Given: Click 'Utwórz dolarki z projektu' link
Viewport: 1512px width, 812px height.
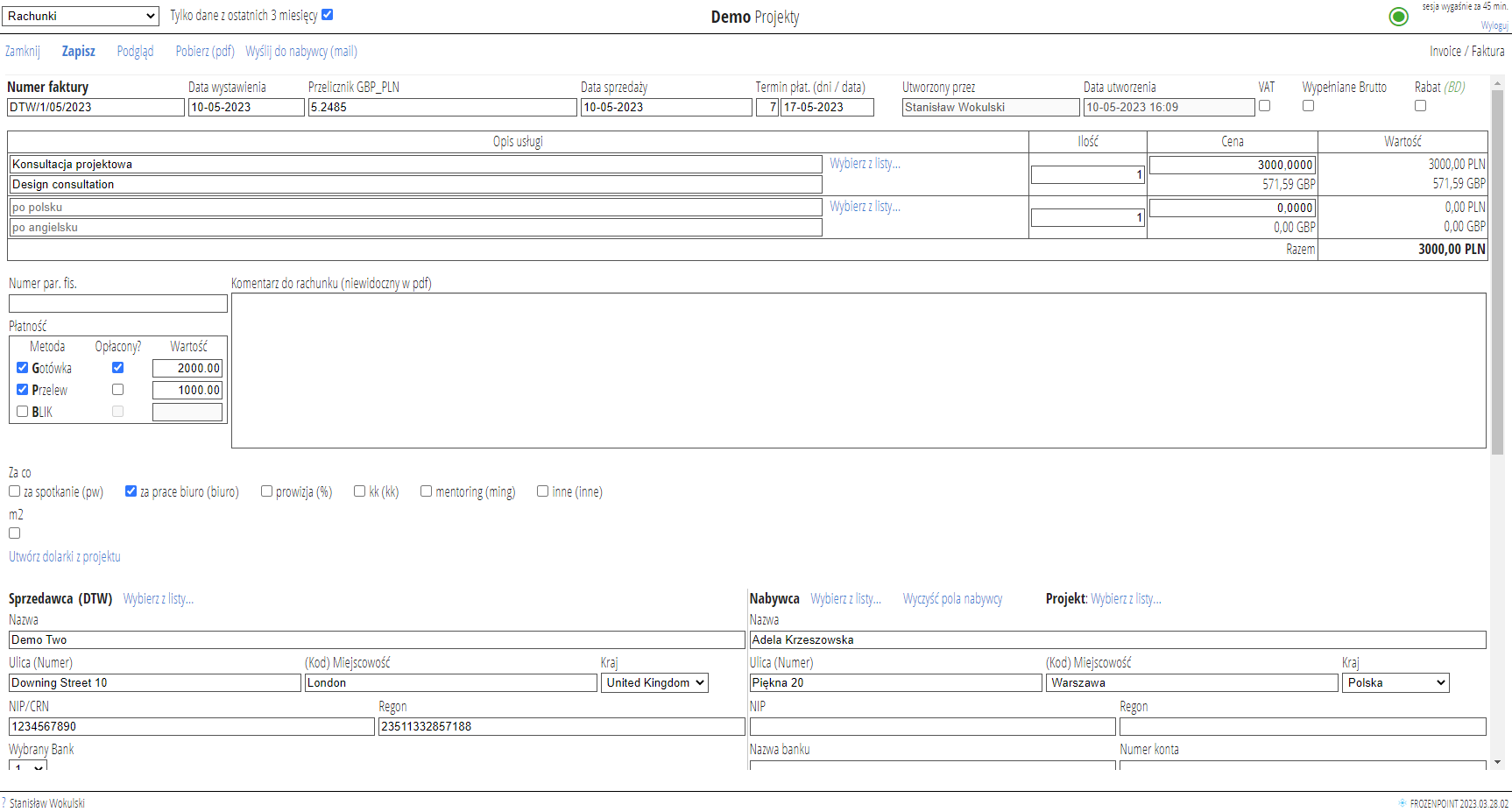Looking at the screenshot, I should point(65,556).
